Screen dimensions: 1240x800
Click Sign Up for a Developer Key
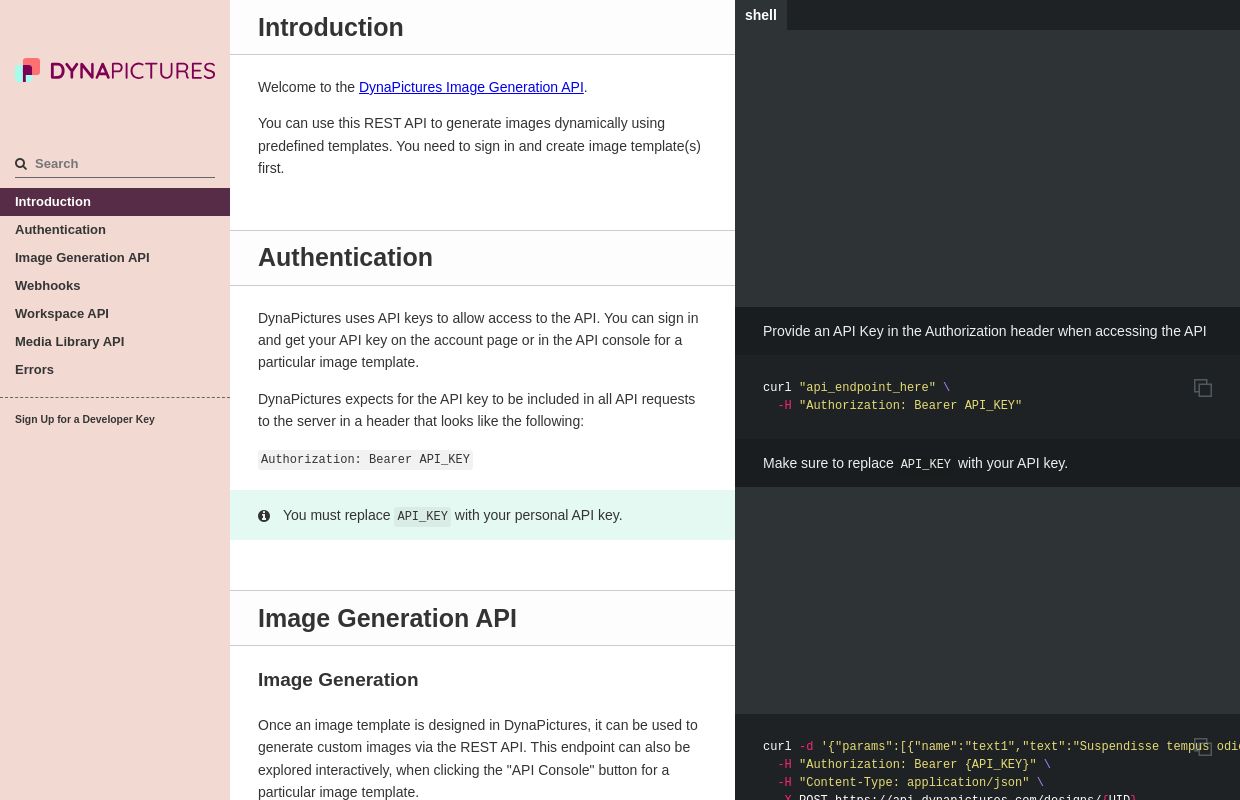click(x=85, y=420)
